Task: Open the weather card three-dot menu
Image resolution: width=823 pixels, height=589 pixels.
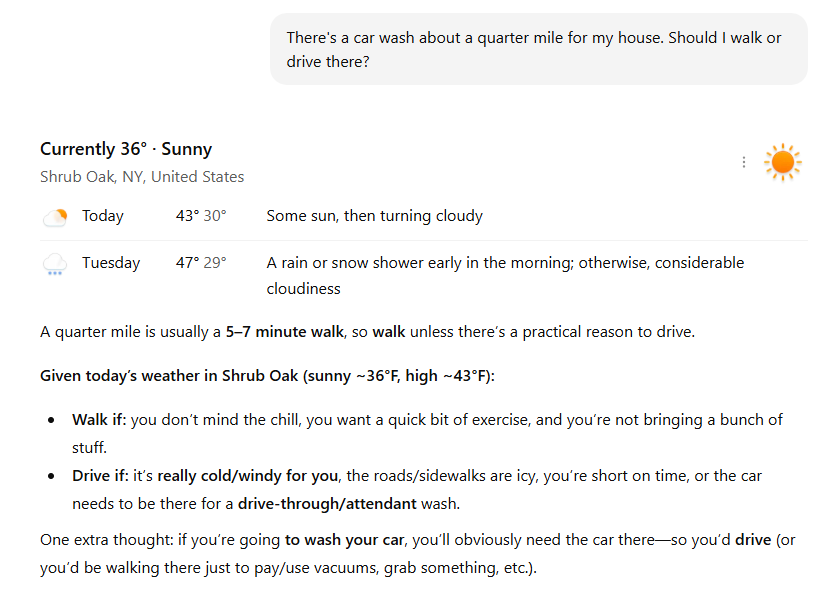Action: 743,162
